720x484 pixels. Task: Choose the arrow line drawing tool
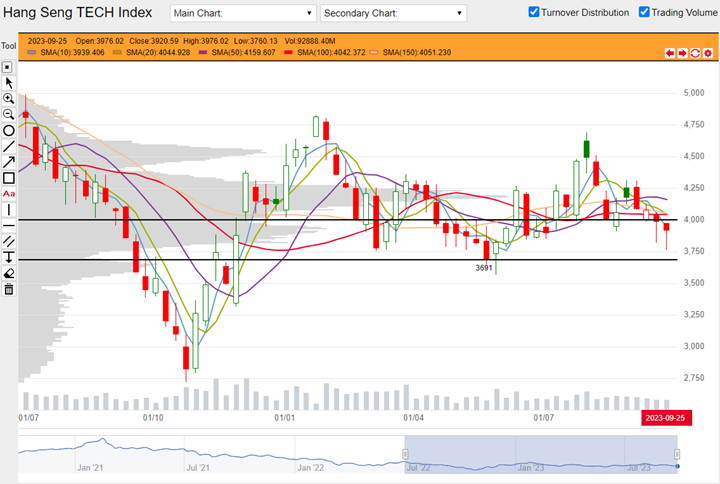tap(9, 162)
